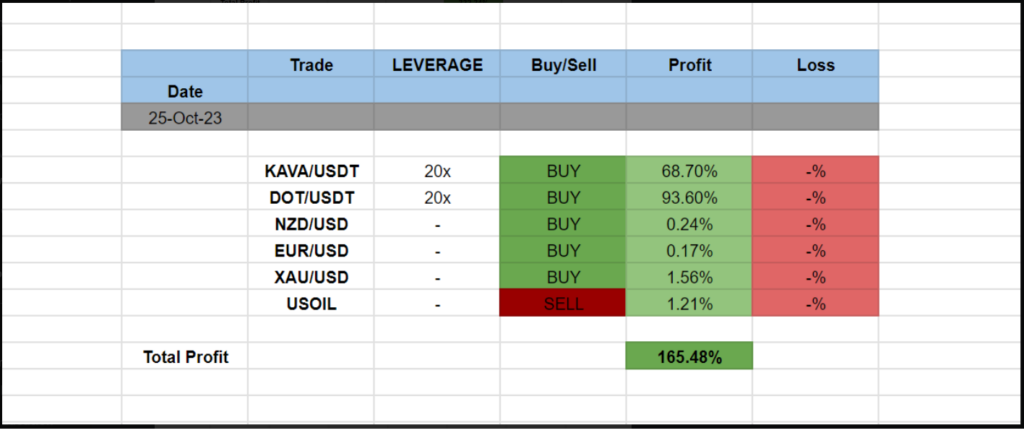Select the 165.48% total profit cell
Viewport: 1024px width, 433px height.
[x=688, y=356]
